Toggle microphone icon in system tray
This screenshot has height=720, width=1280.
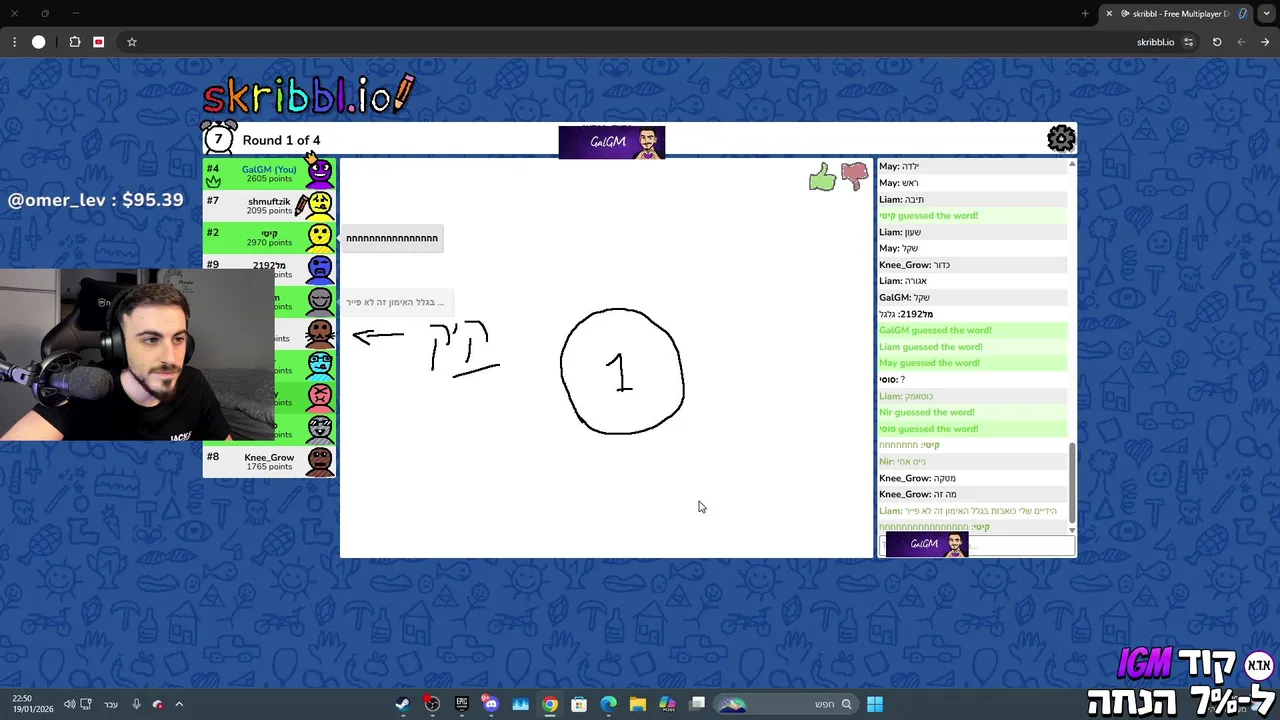[137, 704]
